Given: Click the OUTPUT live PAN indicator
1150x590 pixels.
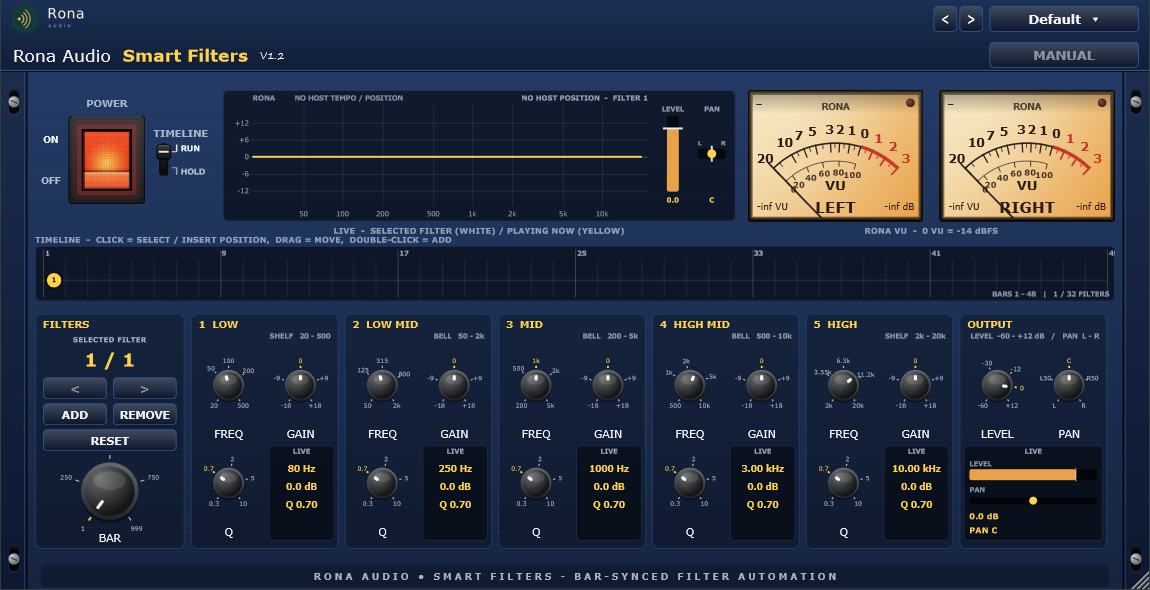Looking at the screenshot, I should [1033, 500].
